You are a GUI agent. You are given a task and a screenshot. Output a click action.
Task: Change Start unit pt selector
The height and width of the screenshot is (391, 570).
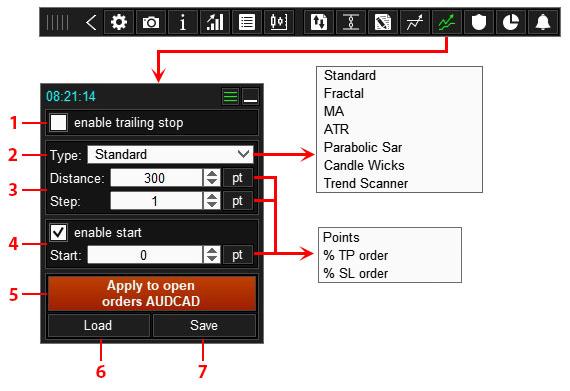click(x=238, y=255)
